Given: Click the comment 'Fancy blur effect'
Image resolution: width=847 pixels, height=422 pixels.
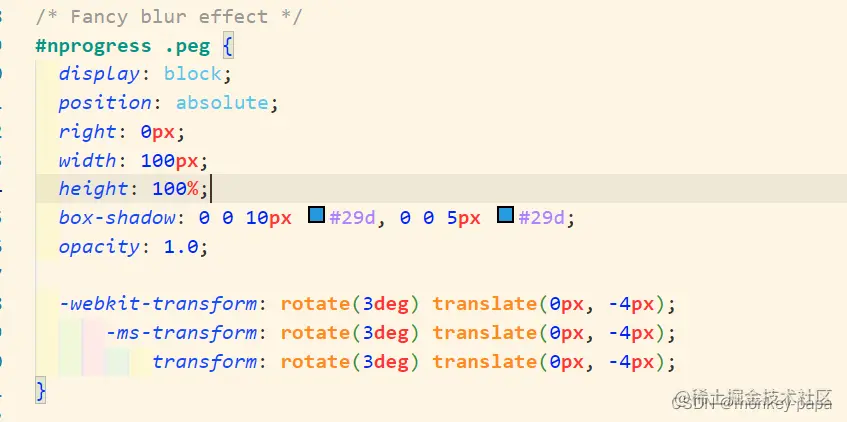Looking at the screenshot, I should pyautogui.click(x=169, y=17).
